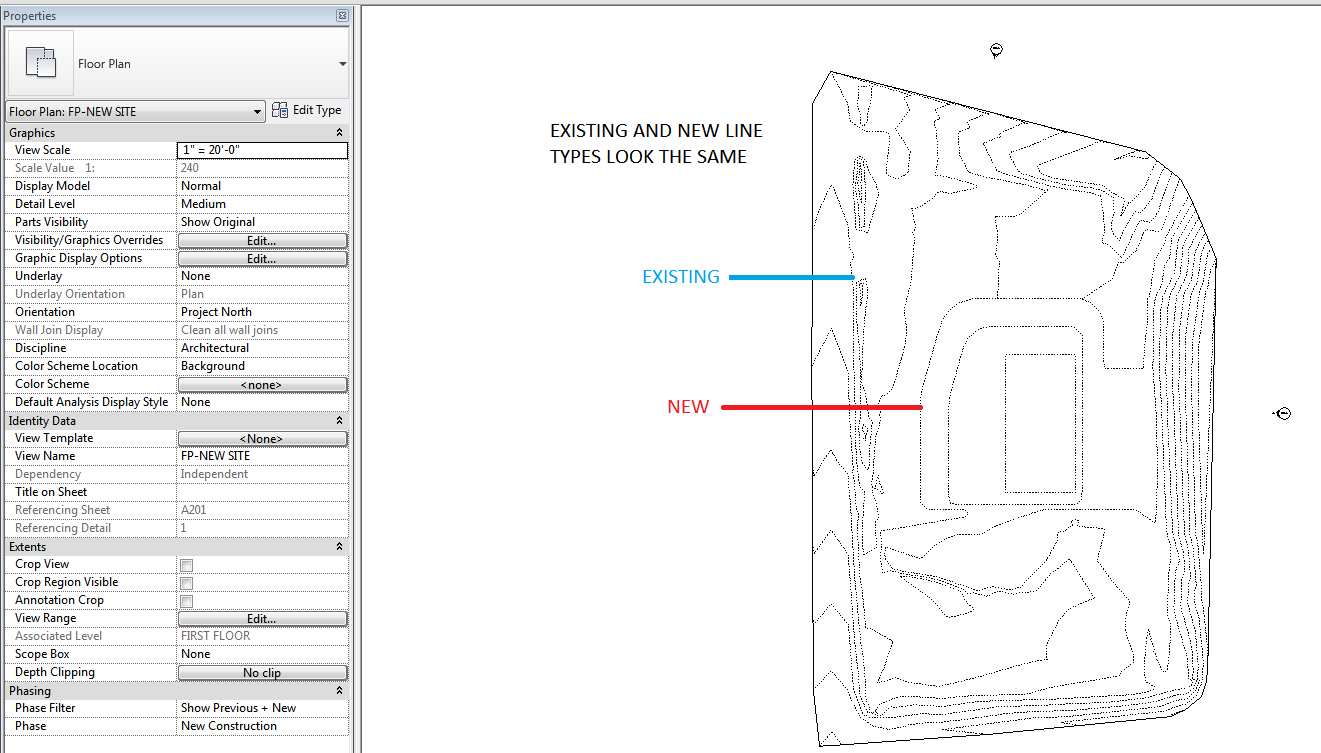Click the View Template <None> button
This screenshot has height=753, width=1321.
click(x=262, y=438)
